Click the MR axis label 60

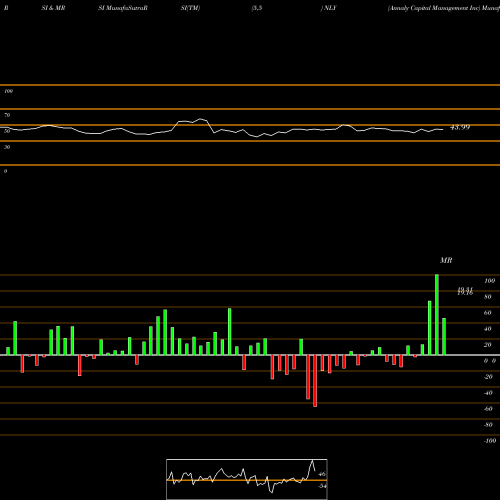tap(487, 313)
